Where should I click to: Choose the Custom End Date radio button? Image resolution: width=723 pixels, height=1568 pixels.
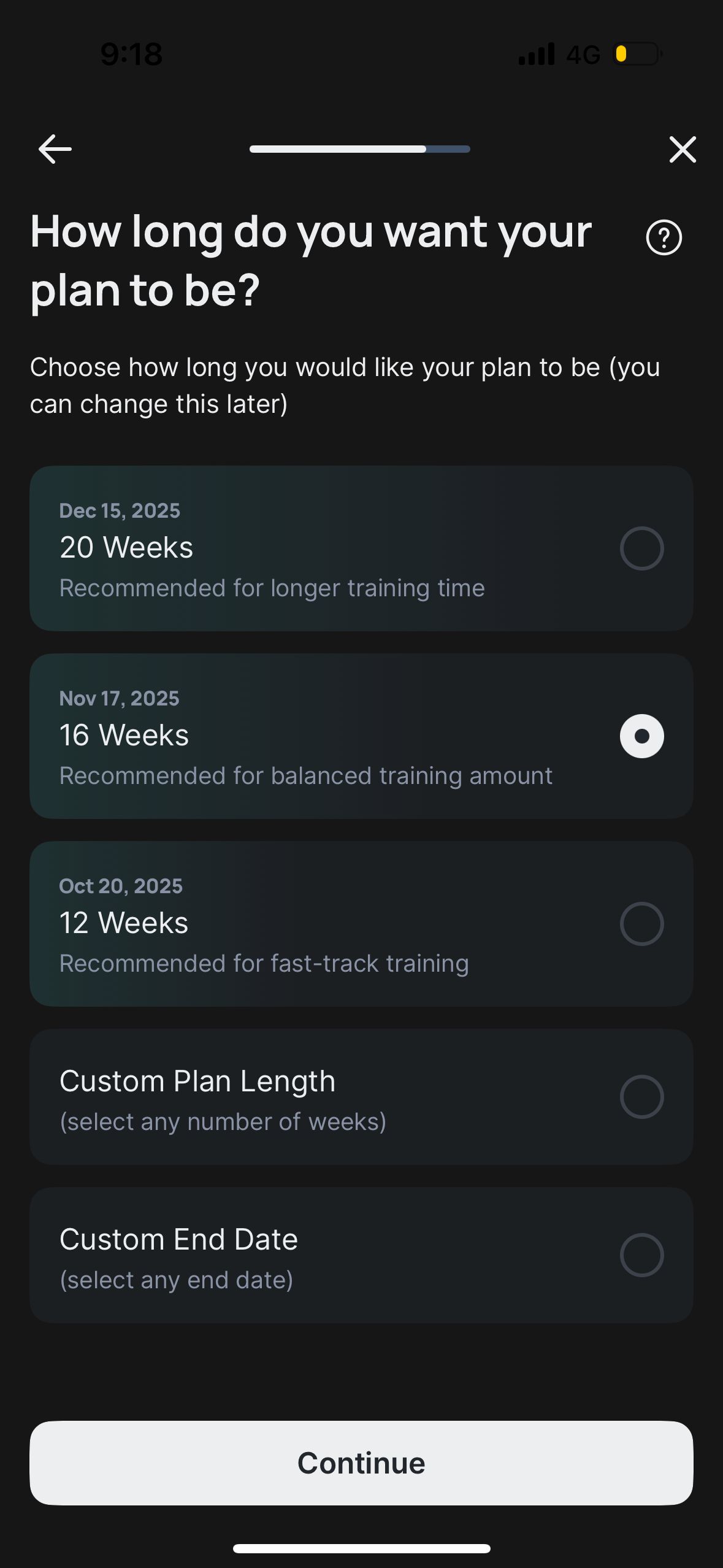pos(641,1255)
